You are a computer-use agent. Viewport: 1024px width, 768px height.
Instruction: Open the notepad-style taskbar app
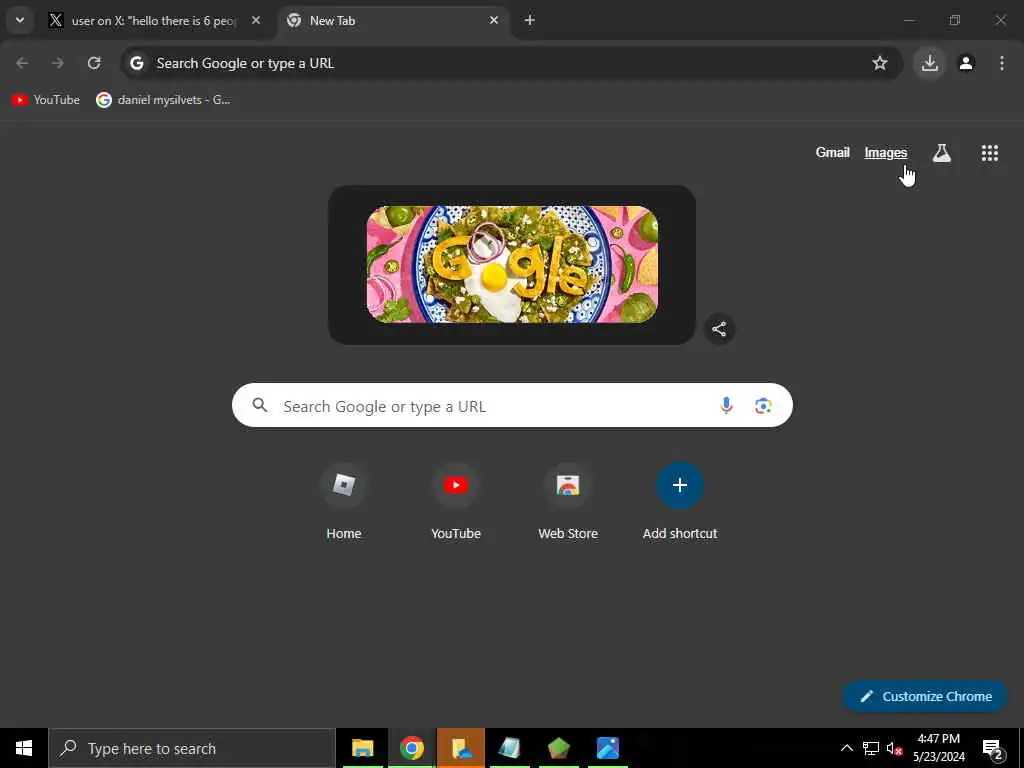(510, 748)
